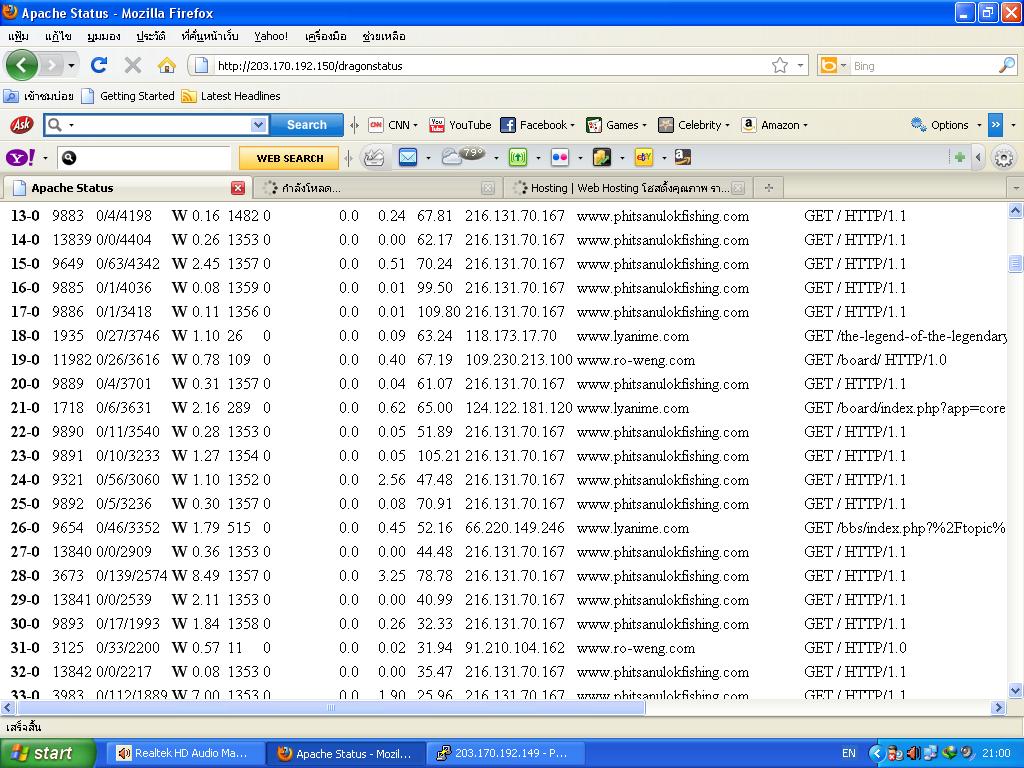The height and width of the screenshot is (768, 1024).
Task: Click the vertical scrollbar down arrow
Action: pyautogui.click(x=1015, y=690)
